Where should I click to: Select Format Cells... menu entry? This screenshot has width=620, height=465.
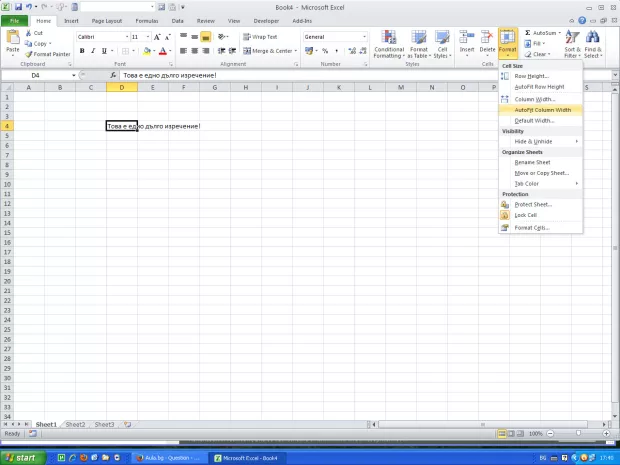532,227
